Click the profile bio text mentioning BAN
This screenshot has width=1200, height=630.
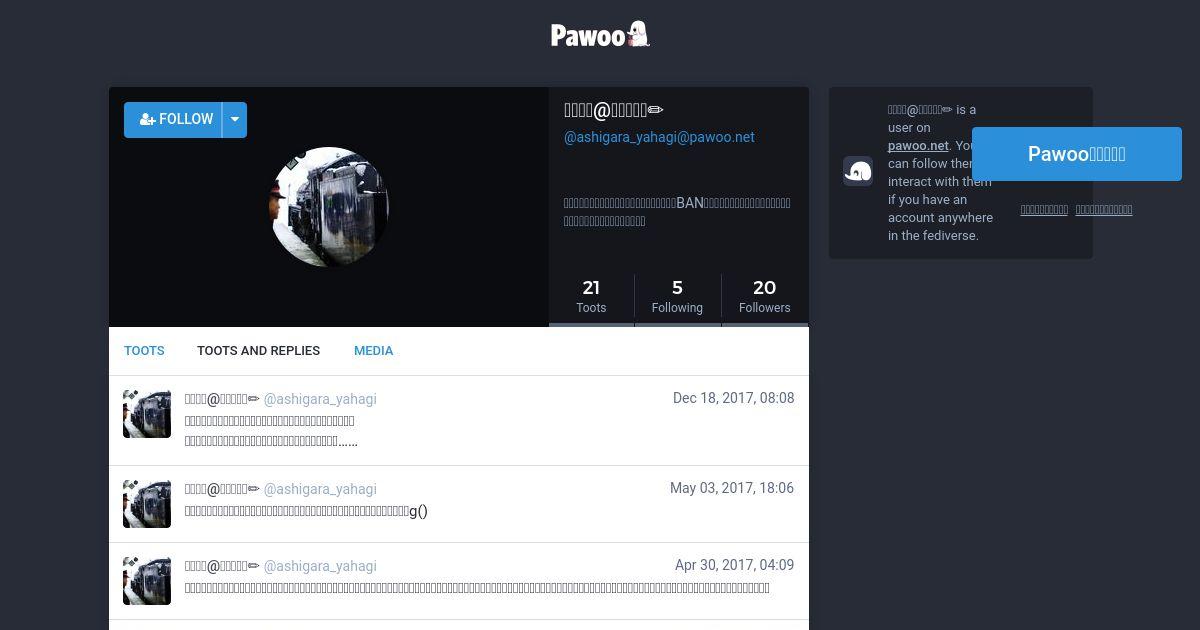(x=677, y=212)
